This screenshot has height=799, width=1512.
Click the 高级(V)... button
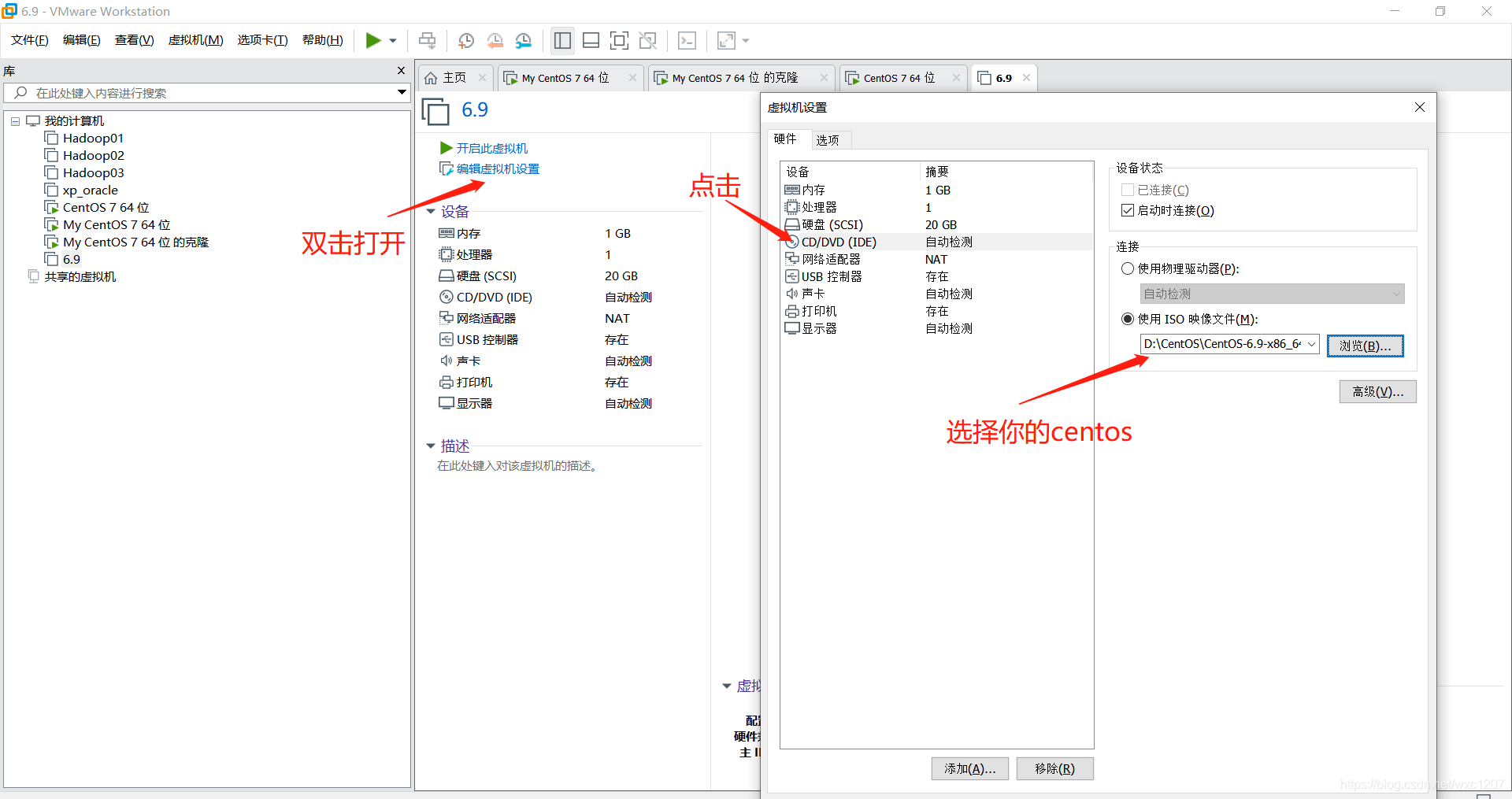[1378, 392]
